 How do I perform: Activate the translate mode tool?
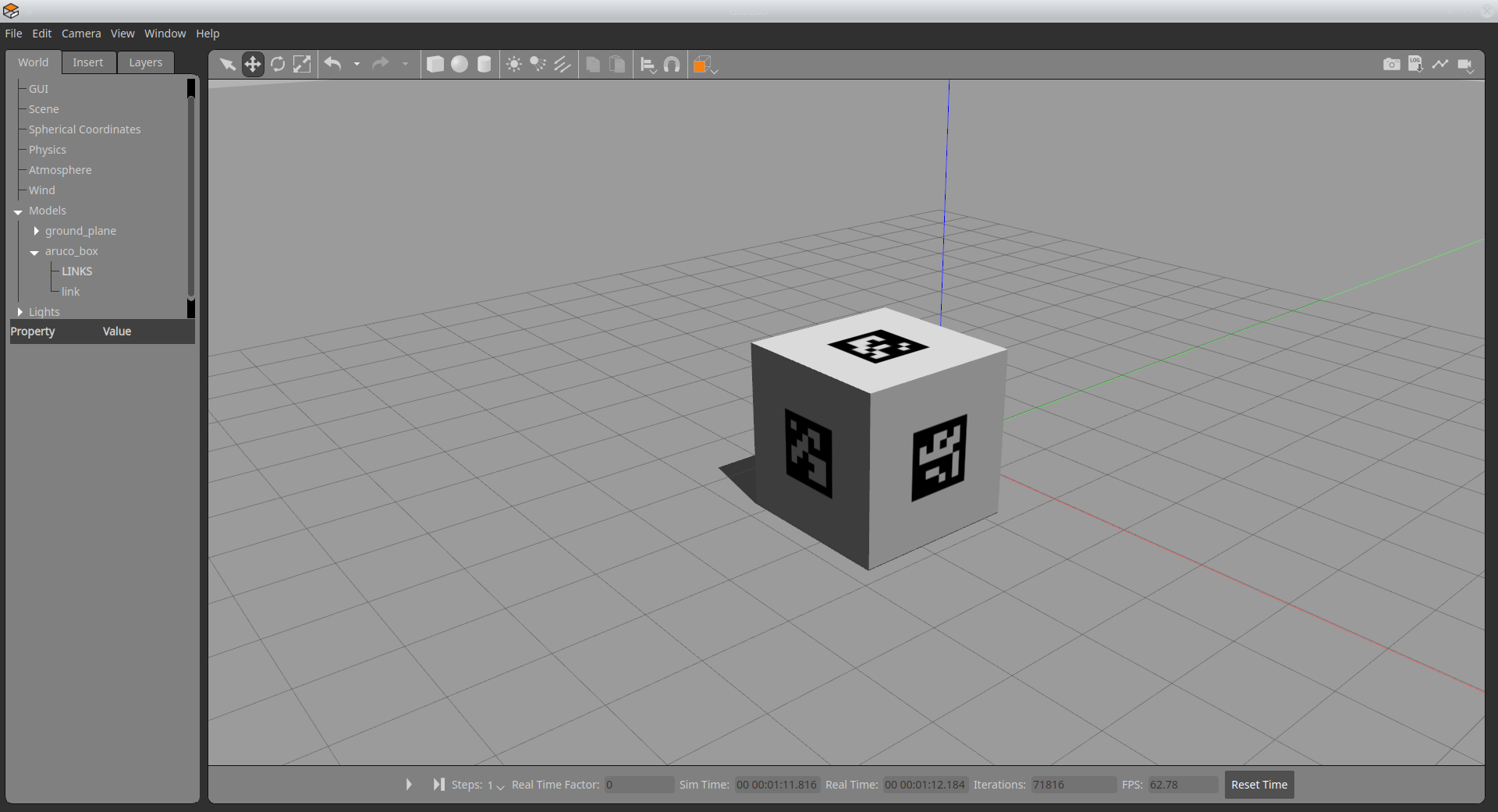[253, 64]
